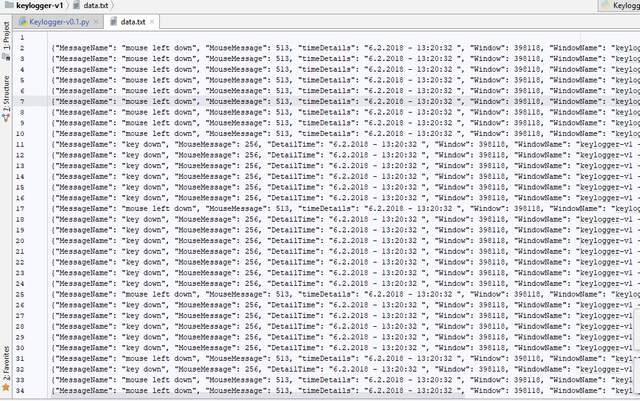Click "MessageName" key on line 16
The height and width of the screenshot is (401, 640).
tap(86, 198)
